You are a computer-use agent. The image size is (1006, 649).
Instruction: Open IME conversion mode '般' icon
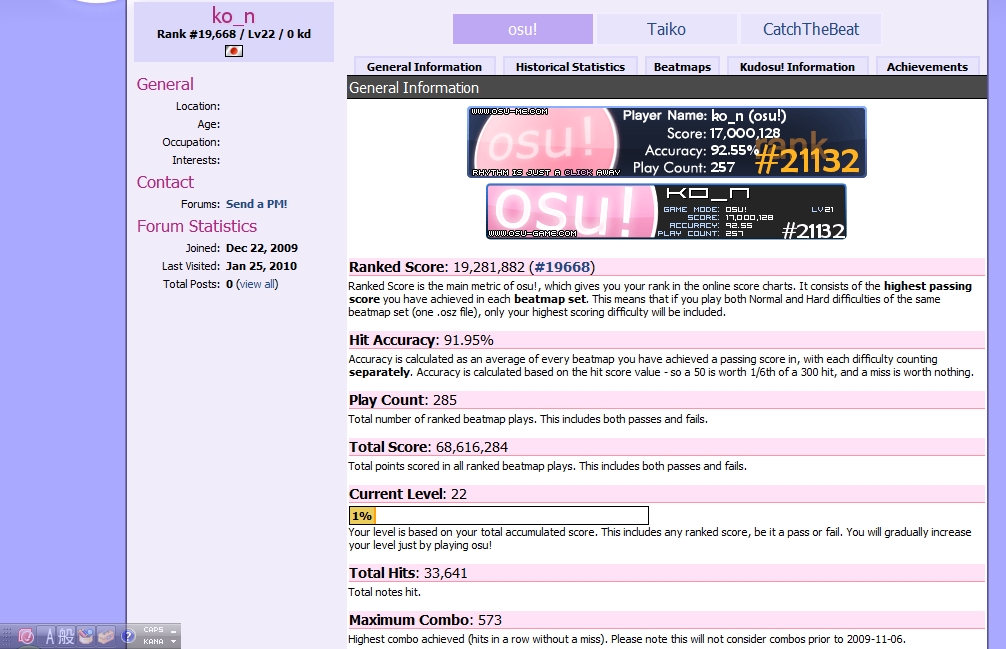(66, 636)
